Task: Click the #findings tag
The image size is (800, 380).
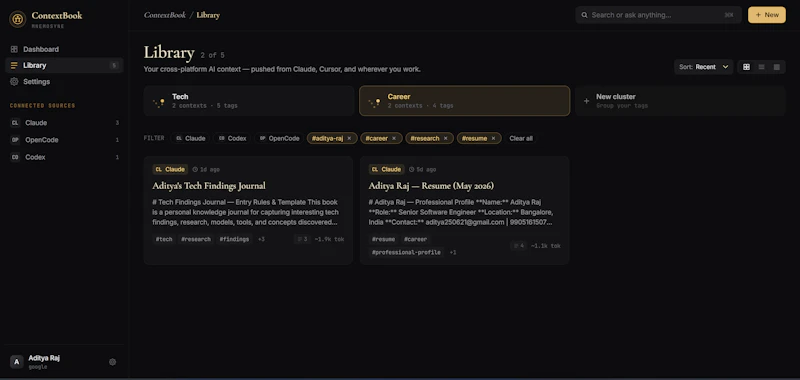Action: click(x=234, y=239)
